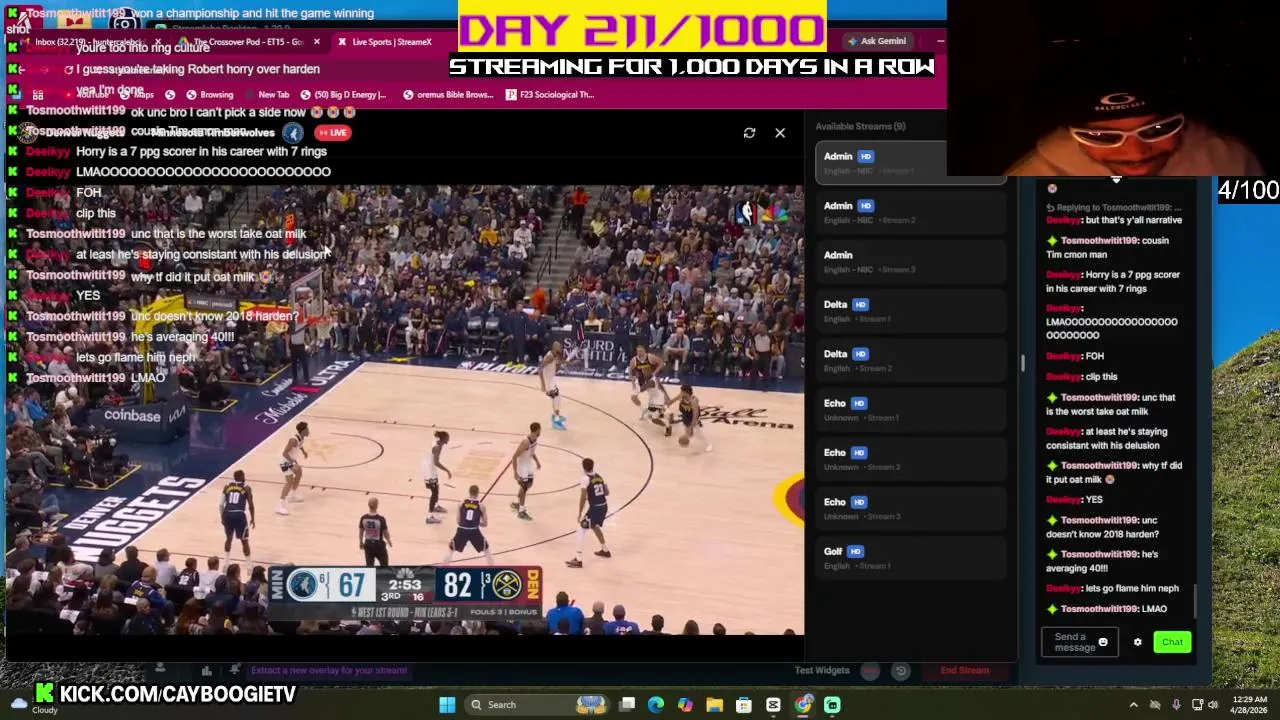This screenshot has height=720, width=1280.
Task: Open the green streaming app on taskbar
Action: [832, 705]
